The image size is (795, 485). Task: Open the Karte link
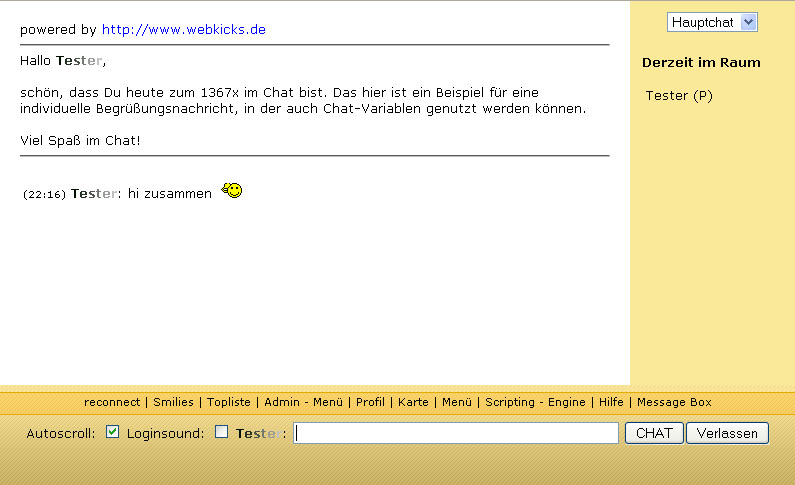[x=413, y=402]
